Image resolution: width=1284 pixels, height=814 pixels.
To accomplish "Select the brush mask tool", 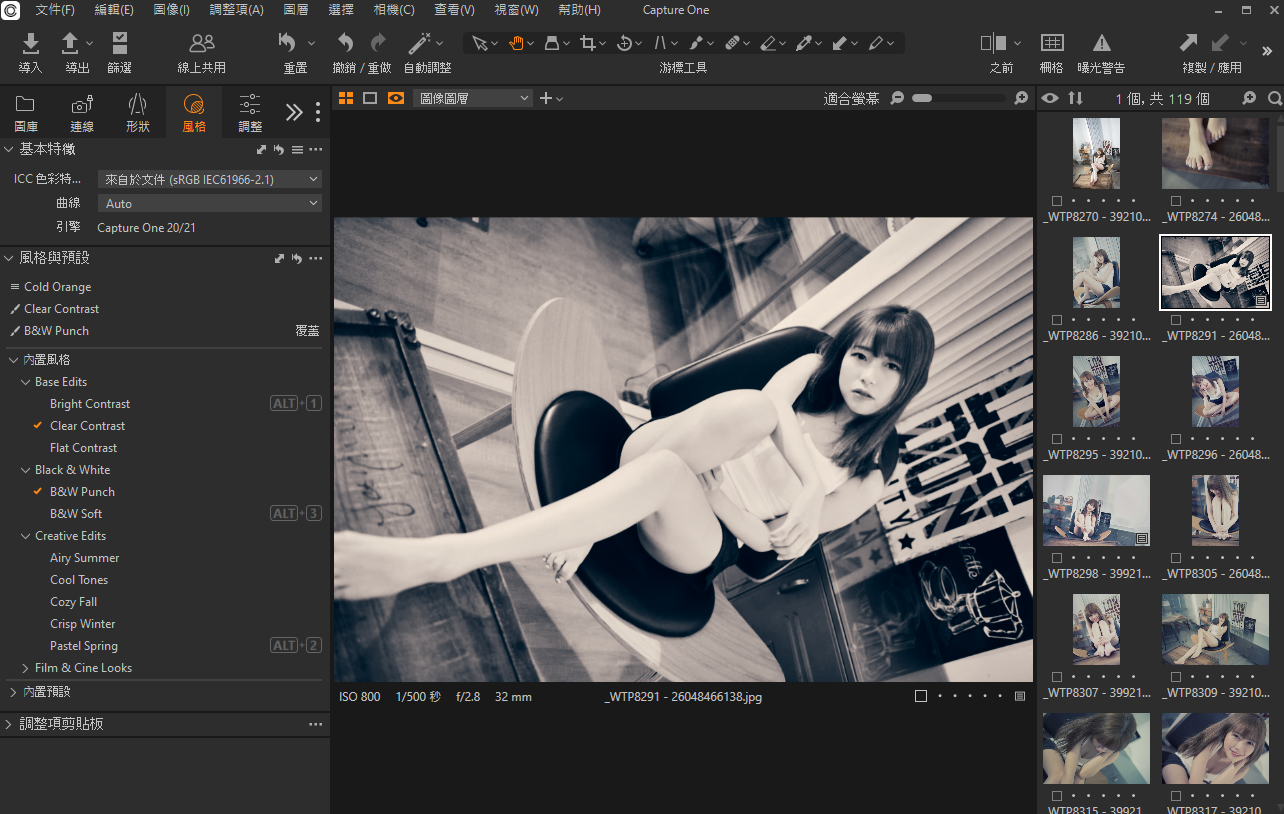I will (x=696, y=43).
